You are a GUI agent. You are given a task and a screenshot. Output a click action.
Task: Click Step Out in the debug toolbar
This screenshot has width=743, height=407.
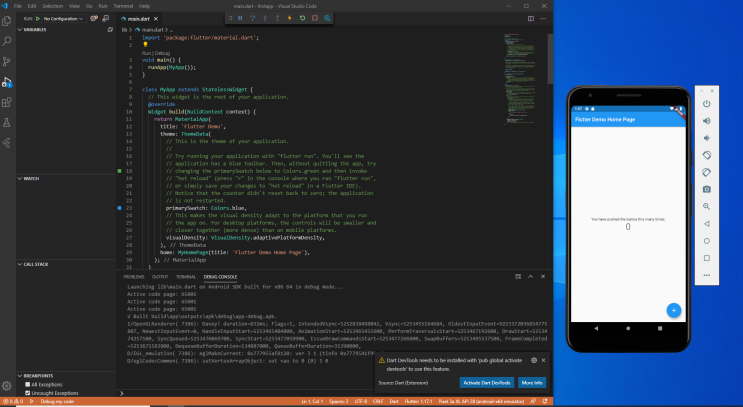coord(277,18)
